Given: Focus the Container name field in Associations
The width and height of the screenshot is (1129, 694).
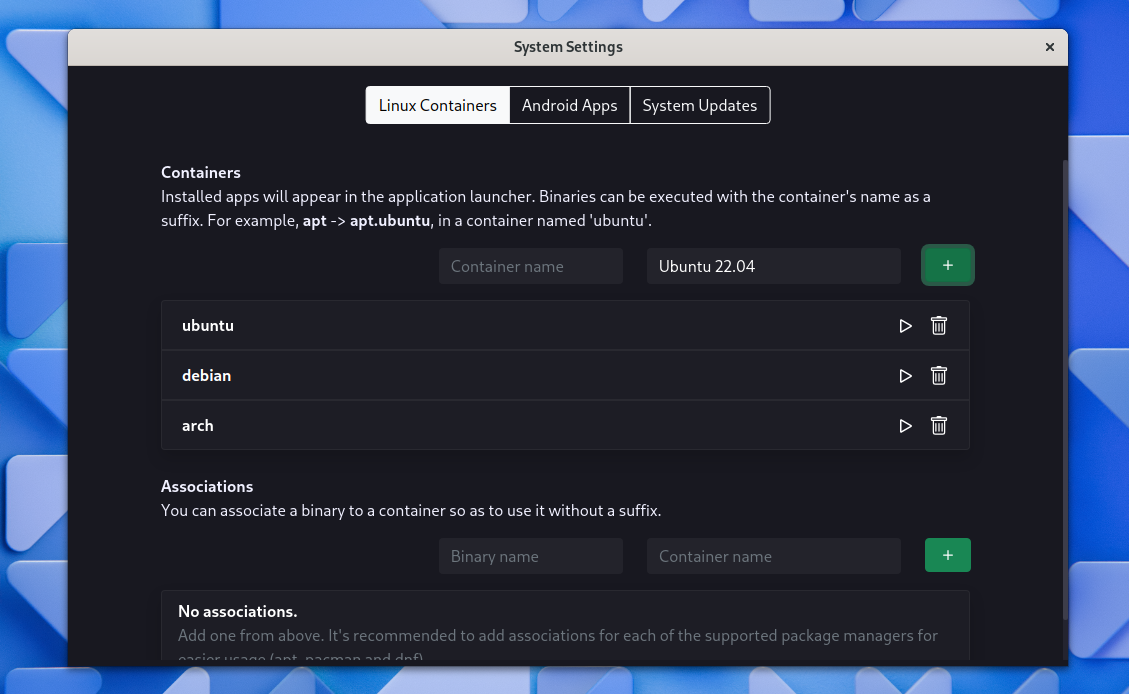Looking at the screenshot, I should 773,556.
